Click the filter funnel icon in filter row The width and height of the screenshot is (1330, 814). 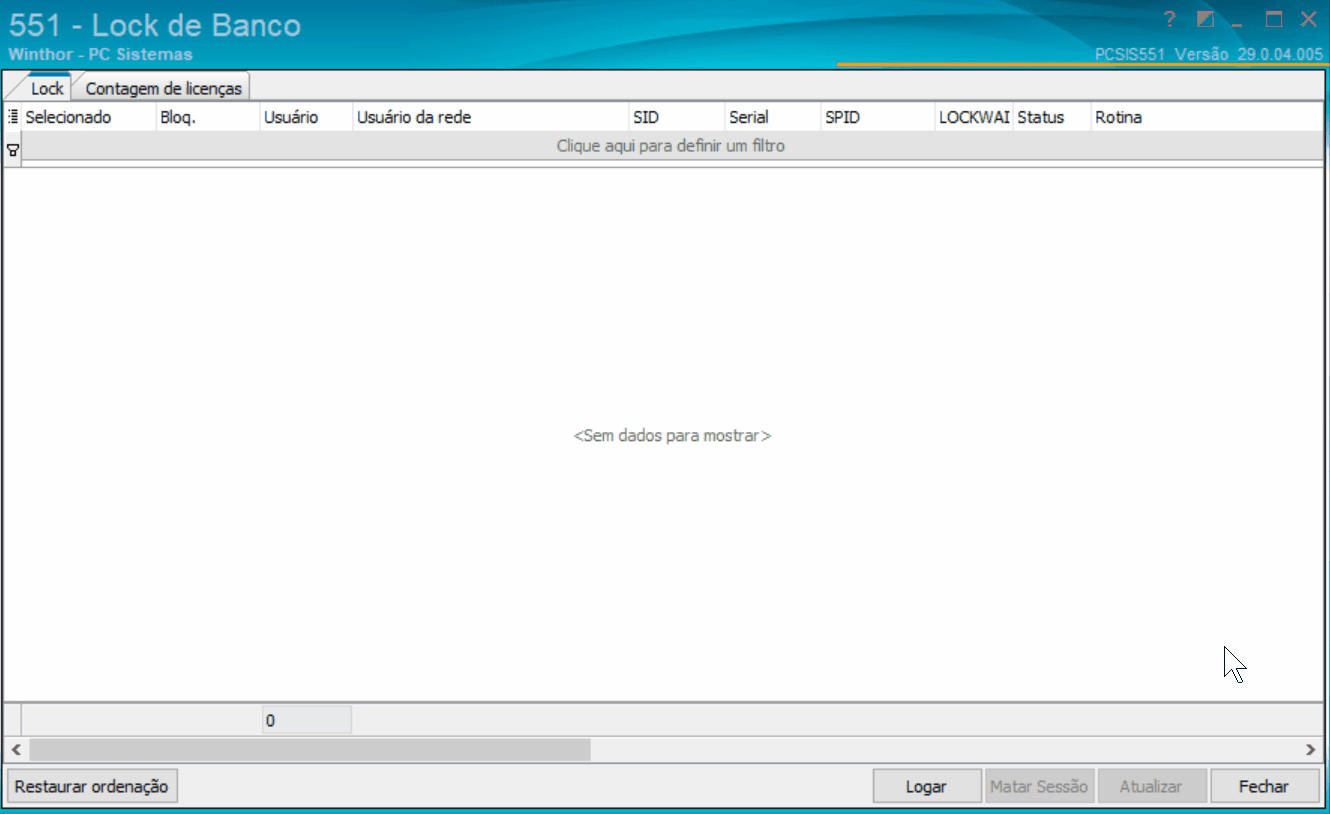[x=13, y=149]
